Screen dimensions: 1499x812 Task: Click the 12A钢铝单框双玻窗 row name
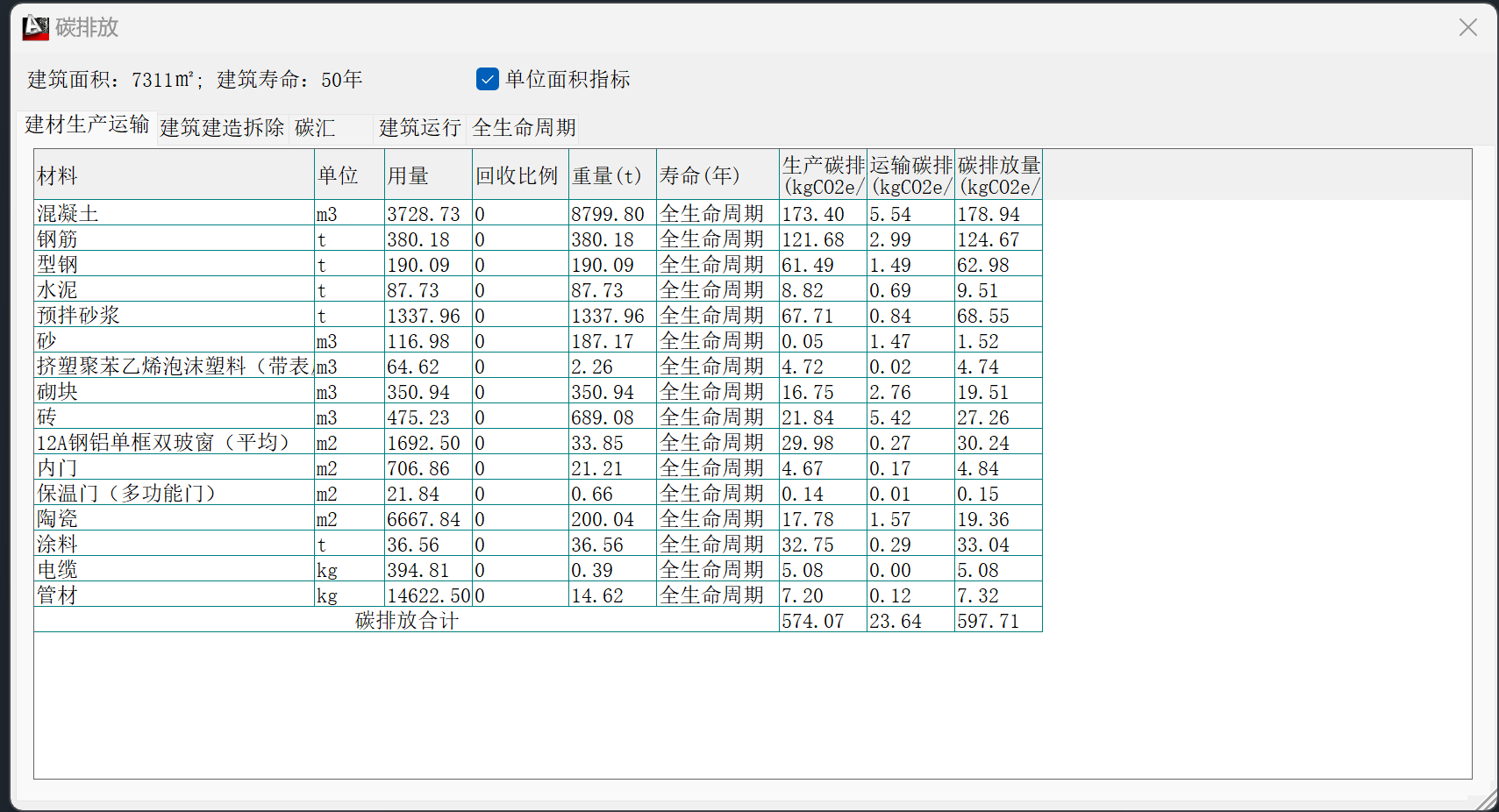tap(163, 443)
